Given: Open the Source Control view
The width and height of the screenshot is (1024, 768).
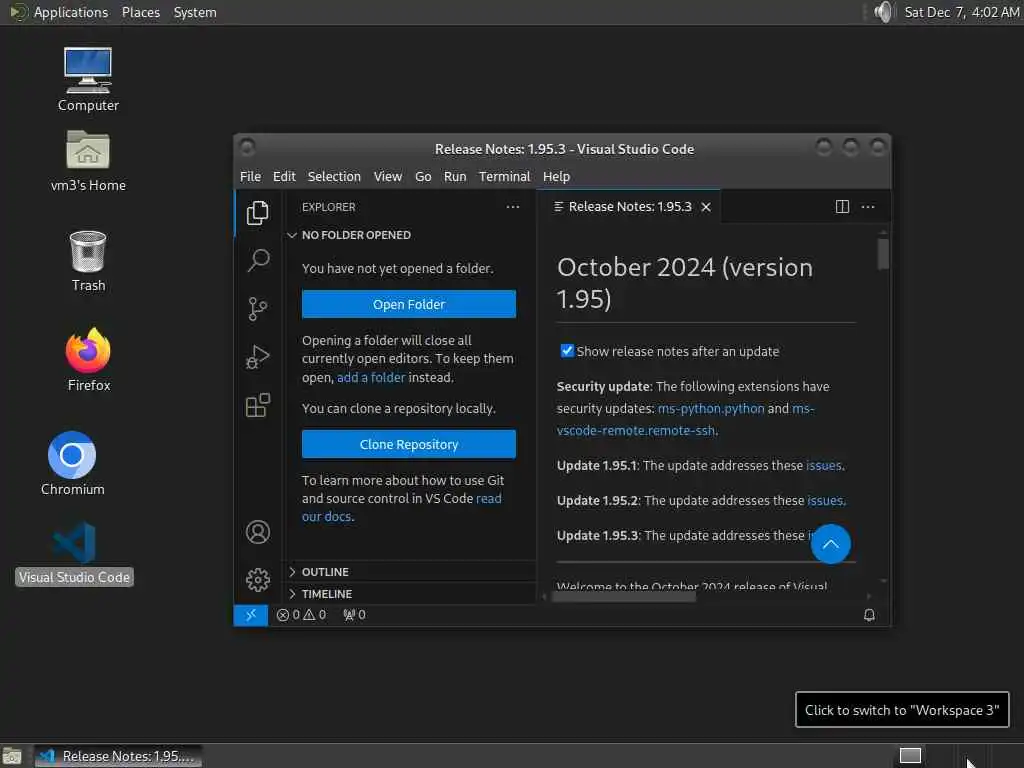Looking at the screenshot, I should (257, 309).
